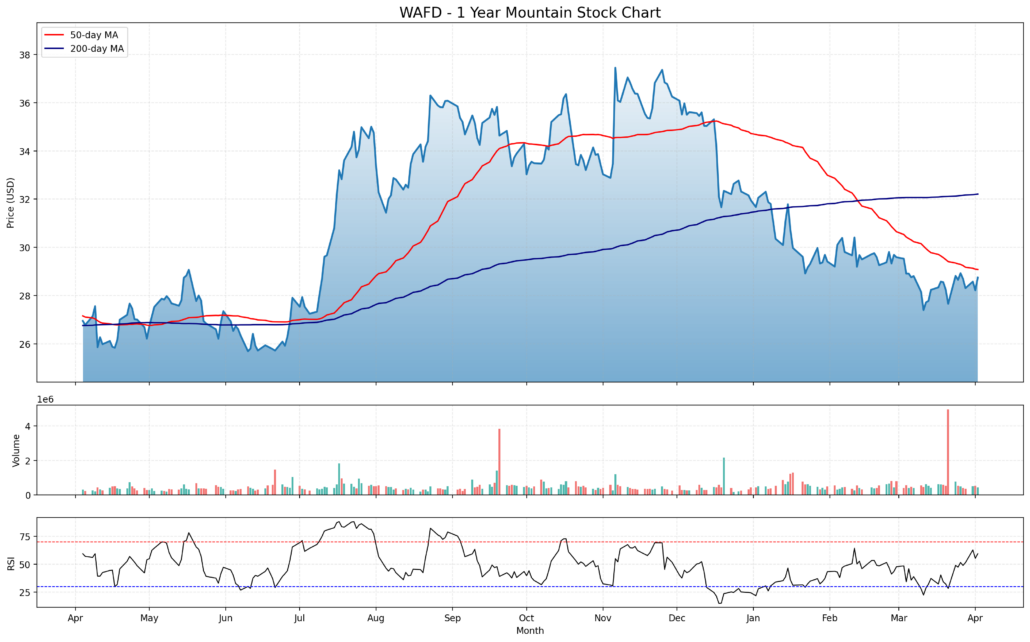Click the tallest red volume bar in late March
Screen dimensions: 1030x642
click(x=948, y=452)
